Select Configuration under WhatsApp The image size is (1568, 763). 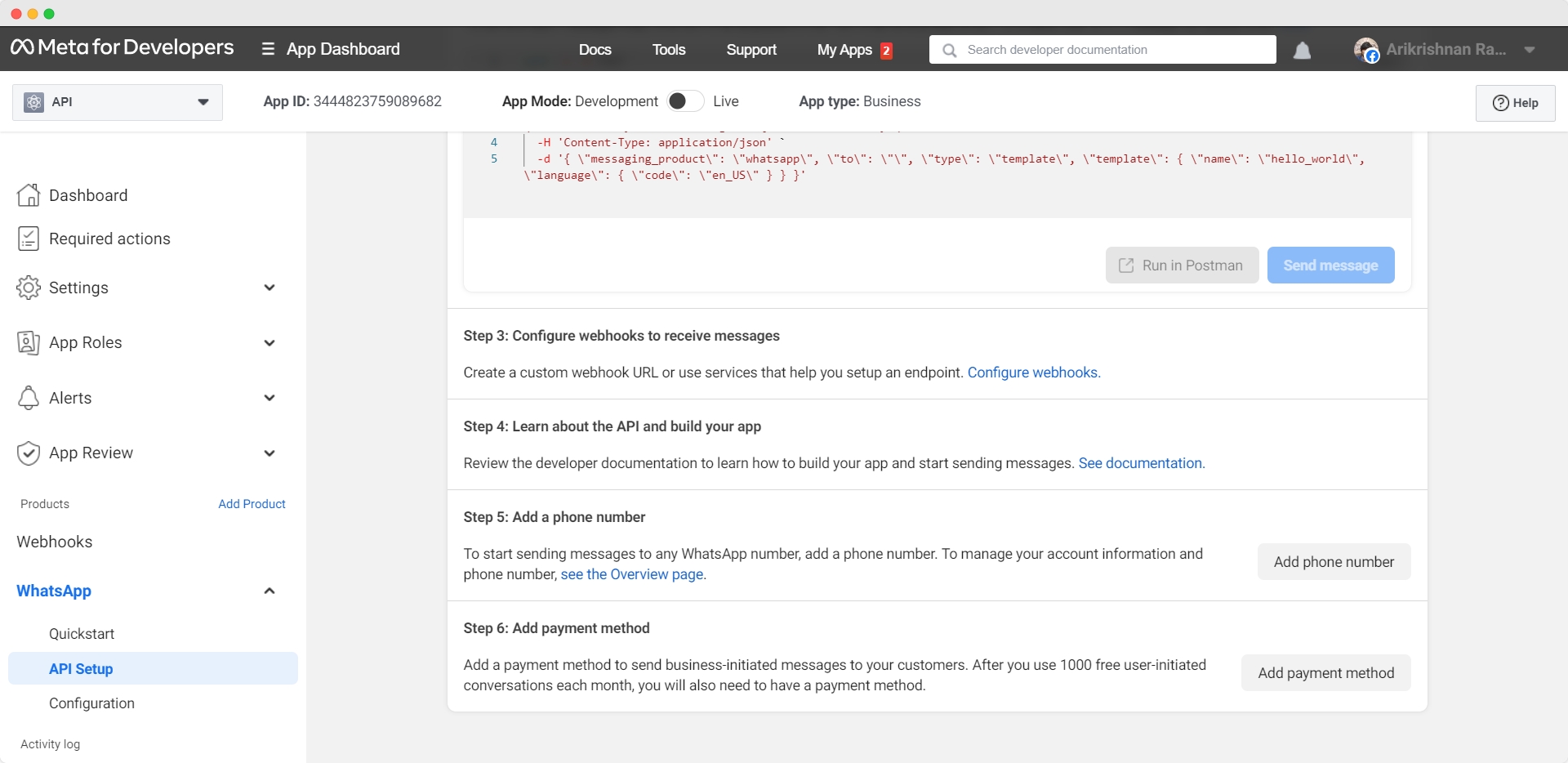click(91, 703)
